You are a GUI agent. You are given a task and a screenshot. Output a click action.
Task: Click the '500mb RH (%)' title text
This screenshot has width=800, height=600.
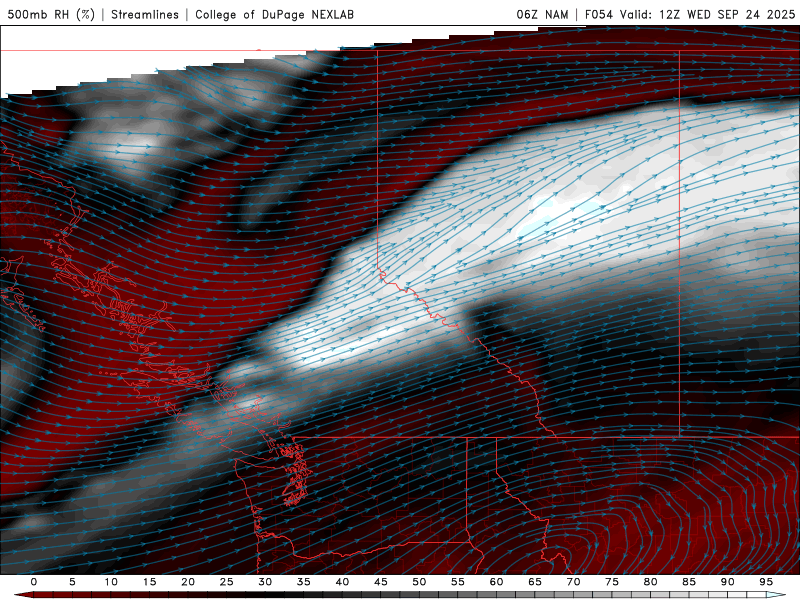point(51,14)
